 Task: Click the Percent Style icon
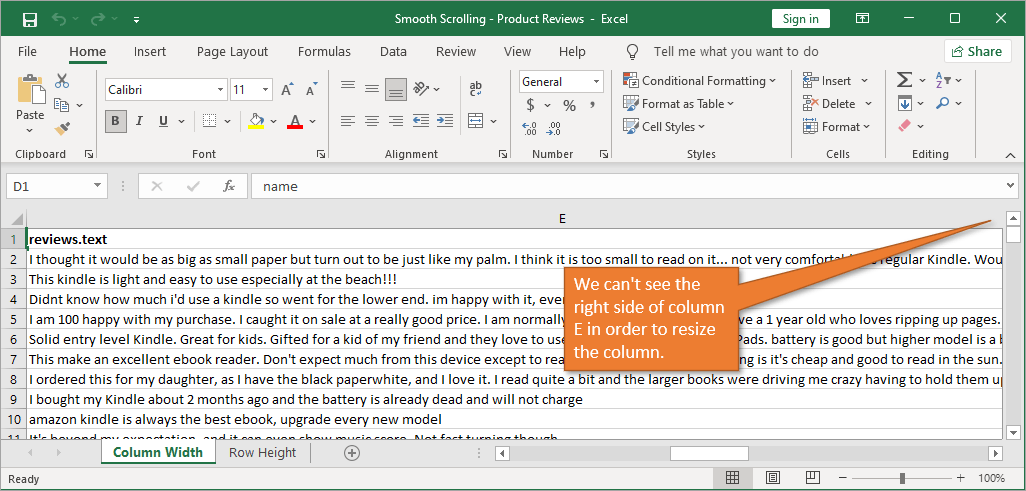point(569,105)
